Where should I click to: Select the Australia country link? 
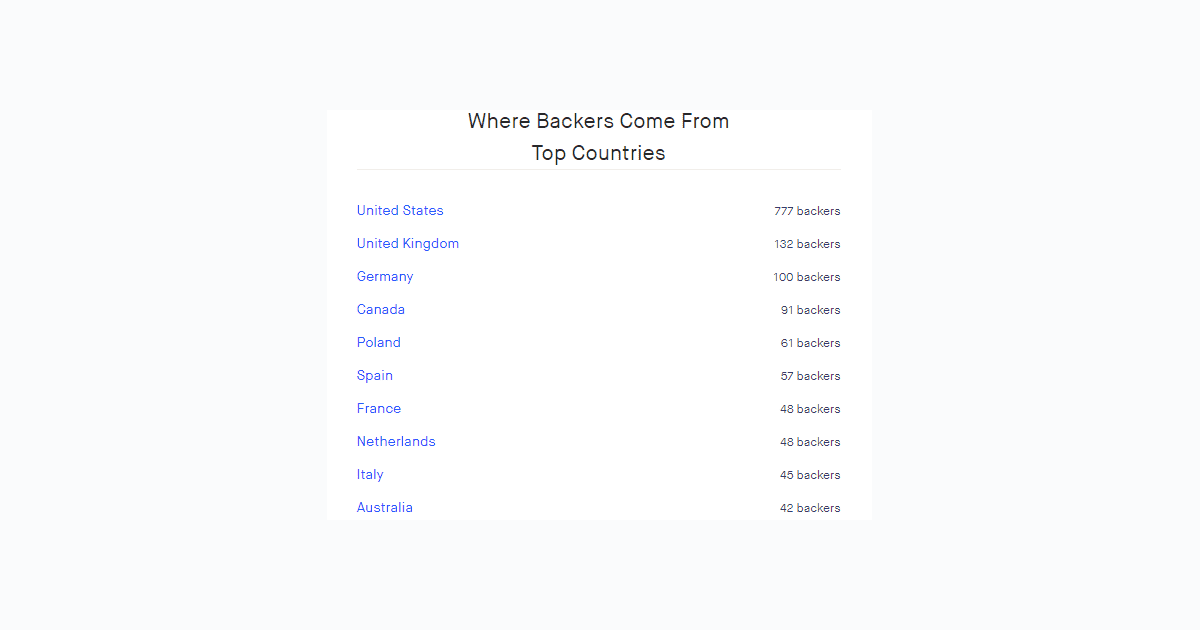(x=384, y=507)
